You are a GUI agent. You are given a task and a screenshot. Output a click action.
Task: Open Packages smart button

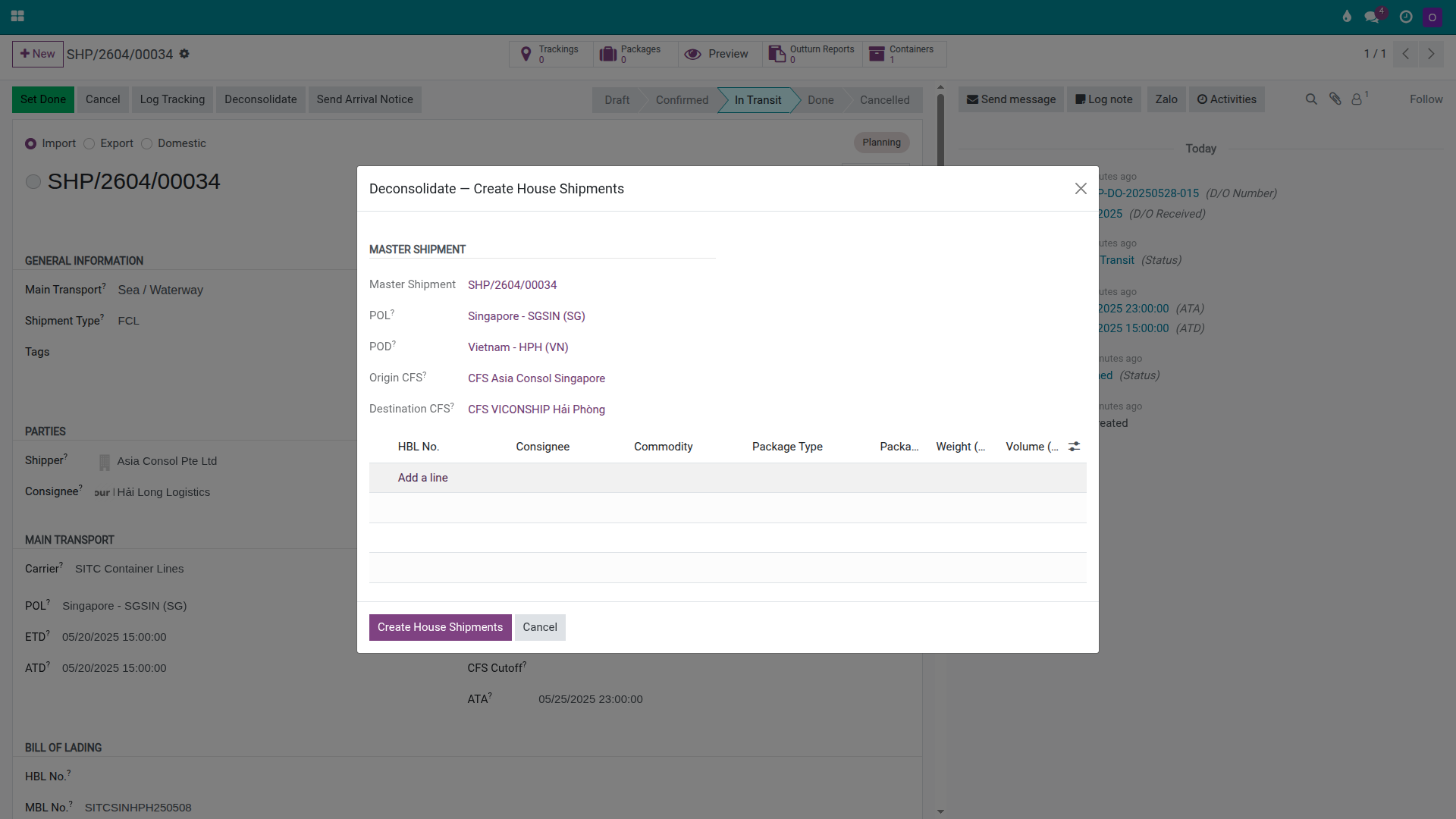click(x=635, y=54)
